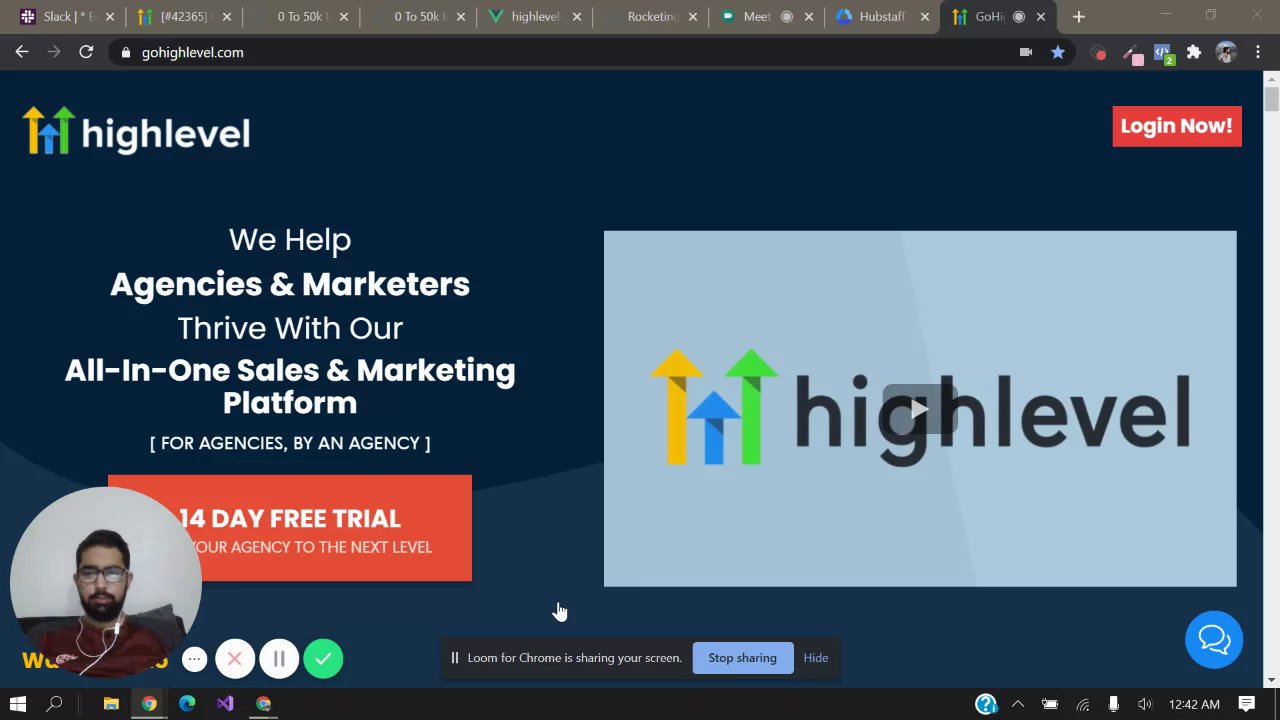Show hidden system tray icons chevron
Image resolution: width=1280 pixels, height=720 pixels.
[x=1018, y=704]
